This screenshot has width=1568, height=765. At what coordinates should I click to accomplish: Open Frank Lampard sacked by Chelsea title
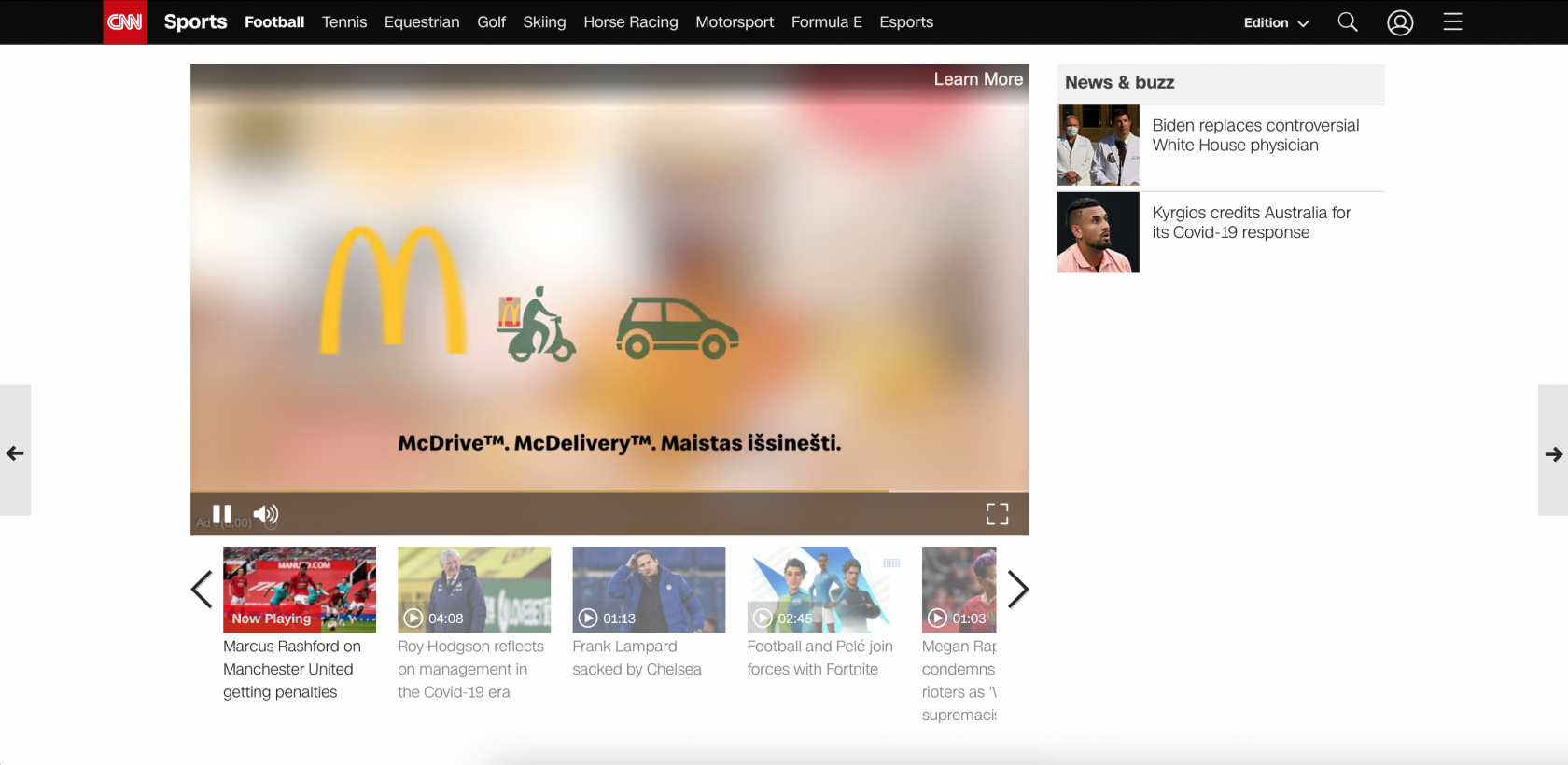coord(637,658)
